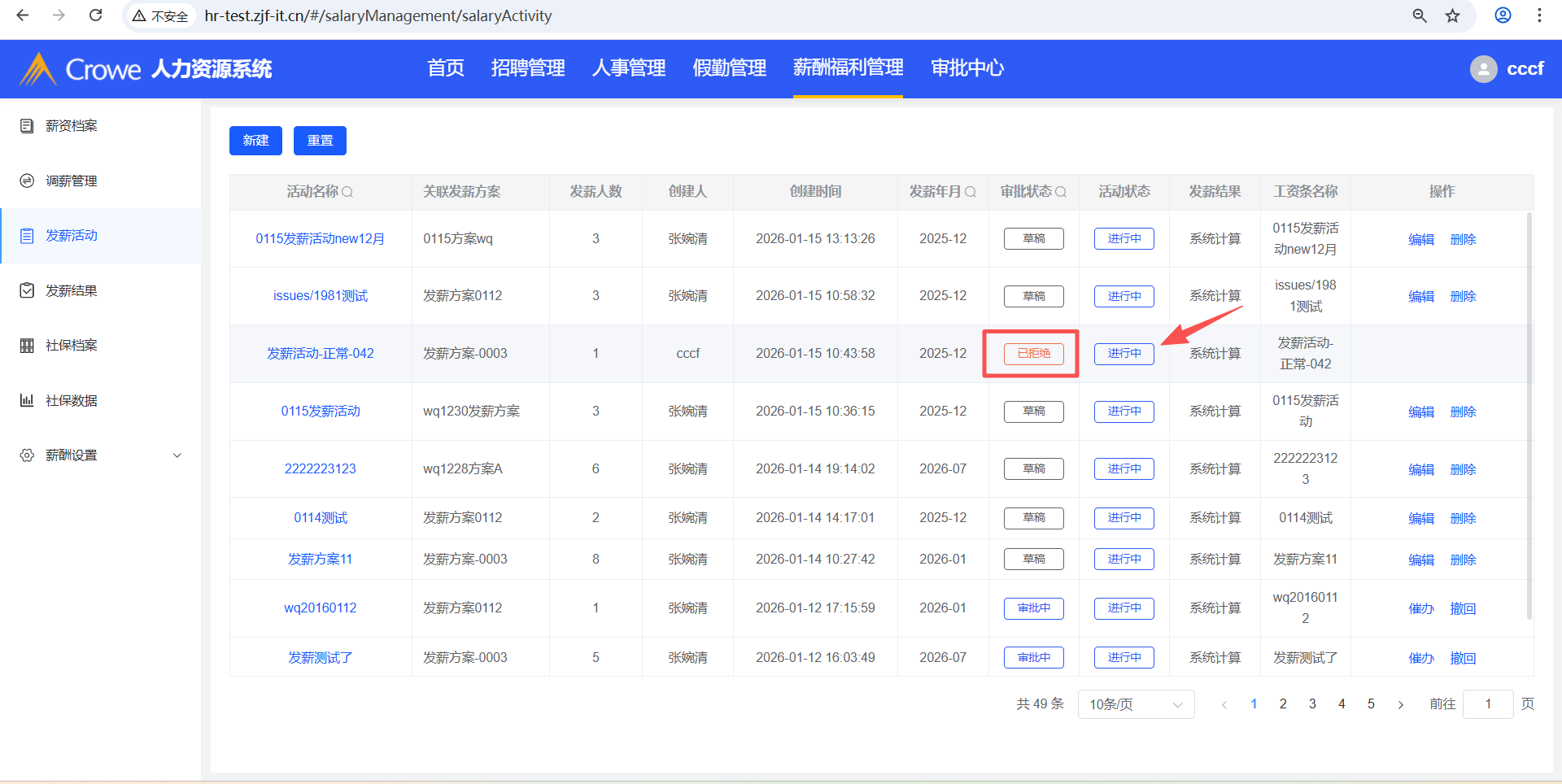Open the 0115发薪活动new12月 activity link
The image size is (1562, 784).
(x=320, y=239)
